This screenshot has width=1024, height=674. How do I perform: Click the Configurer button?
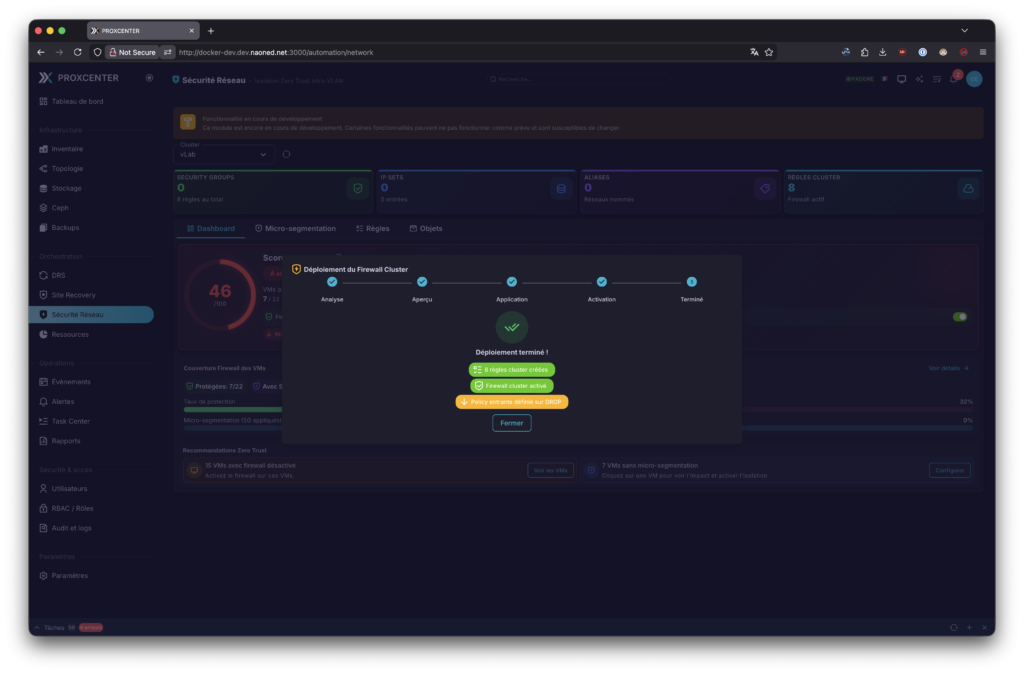coord(949,470)
